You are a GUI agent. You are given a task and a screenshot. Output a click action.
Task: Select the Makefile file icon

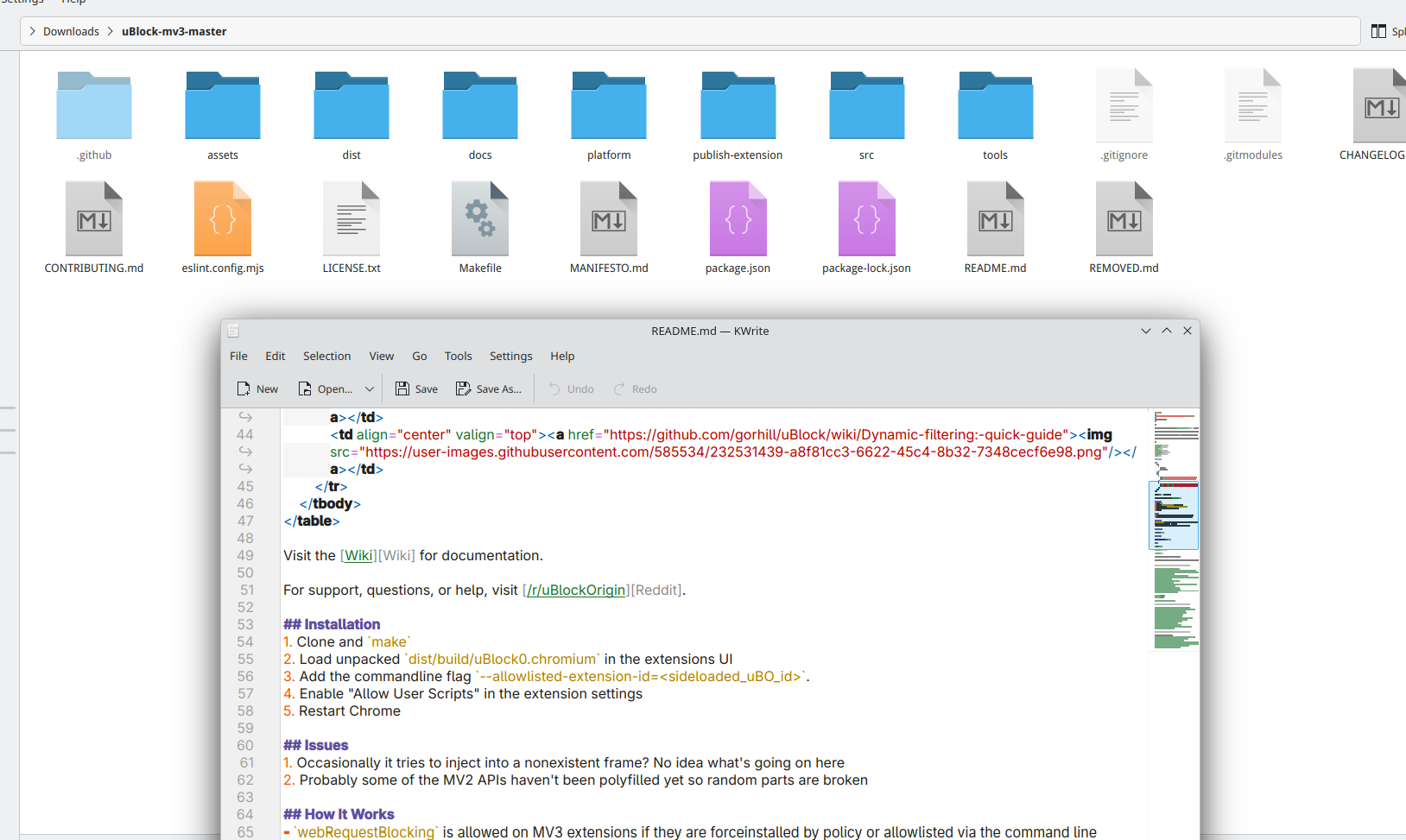pyautogui.click(x=480, y=219)
